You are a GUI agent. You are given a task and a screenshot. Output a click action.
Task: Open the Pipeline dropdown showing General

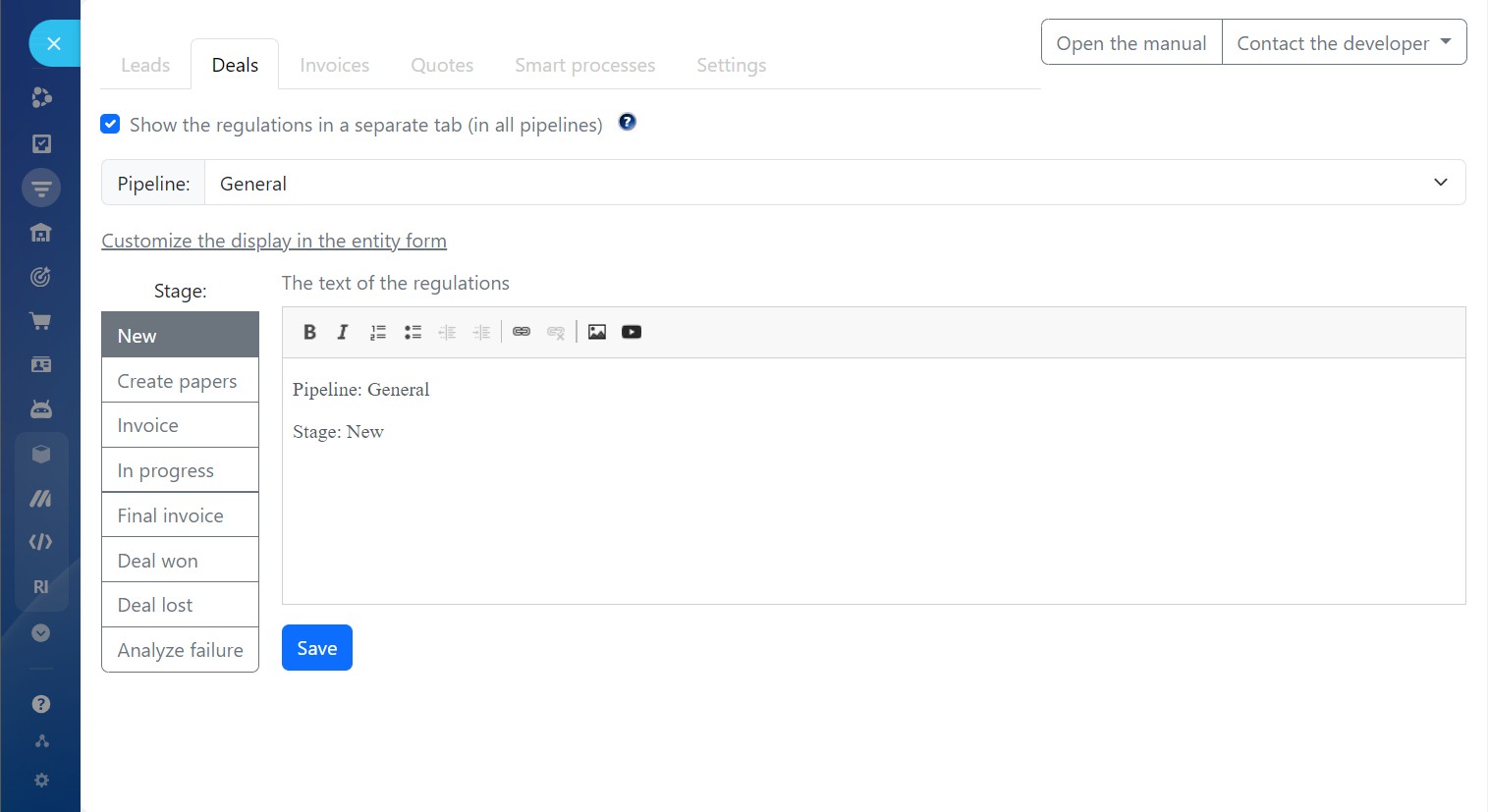click(834, 183)
